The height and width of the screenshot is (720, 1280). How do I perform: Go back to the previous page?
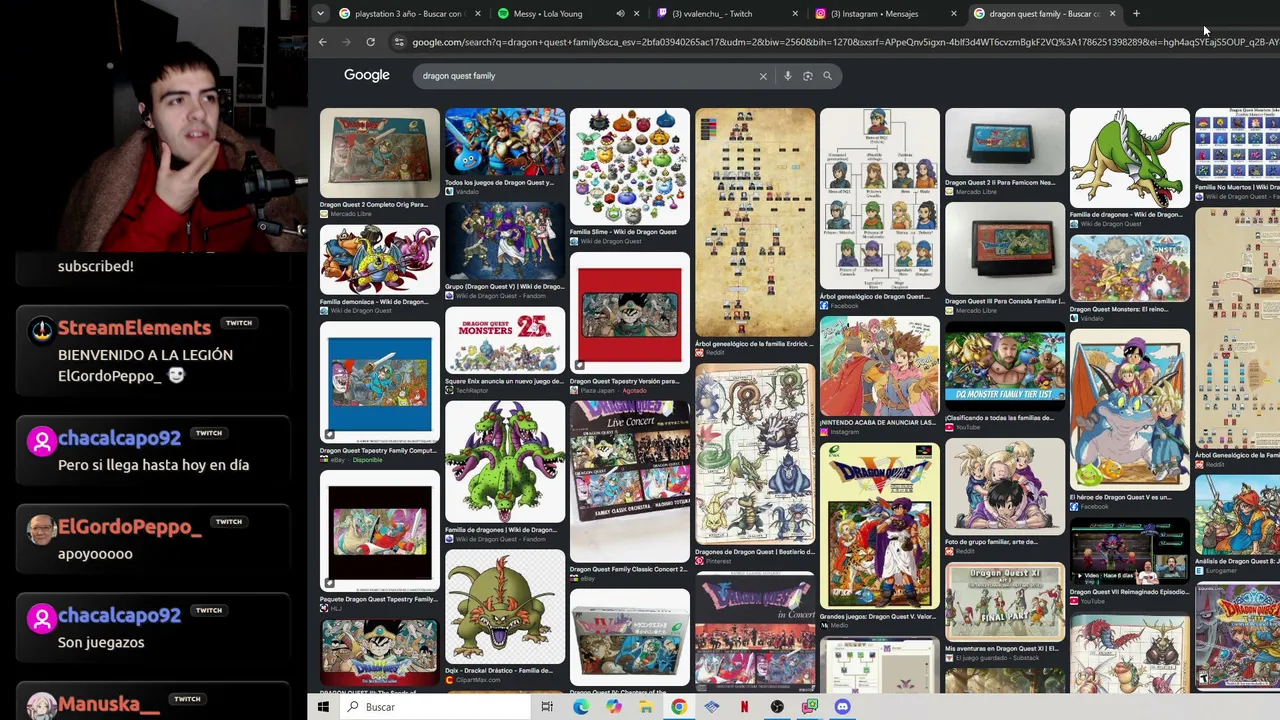tap(322, 42)
